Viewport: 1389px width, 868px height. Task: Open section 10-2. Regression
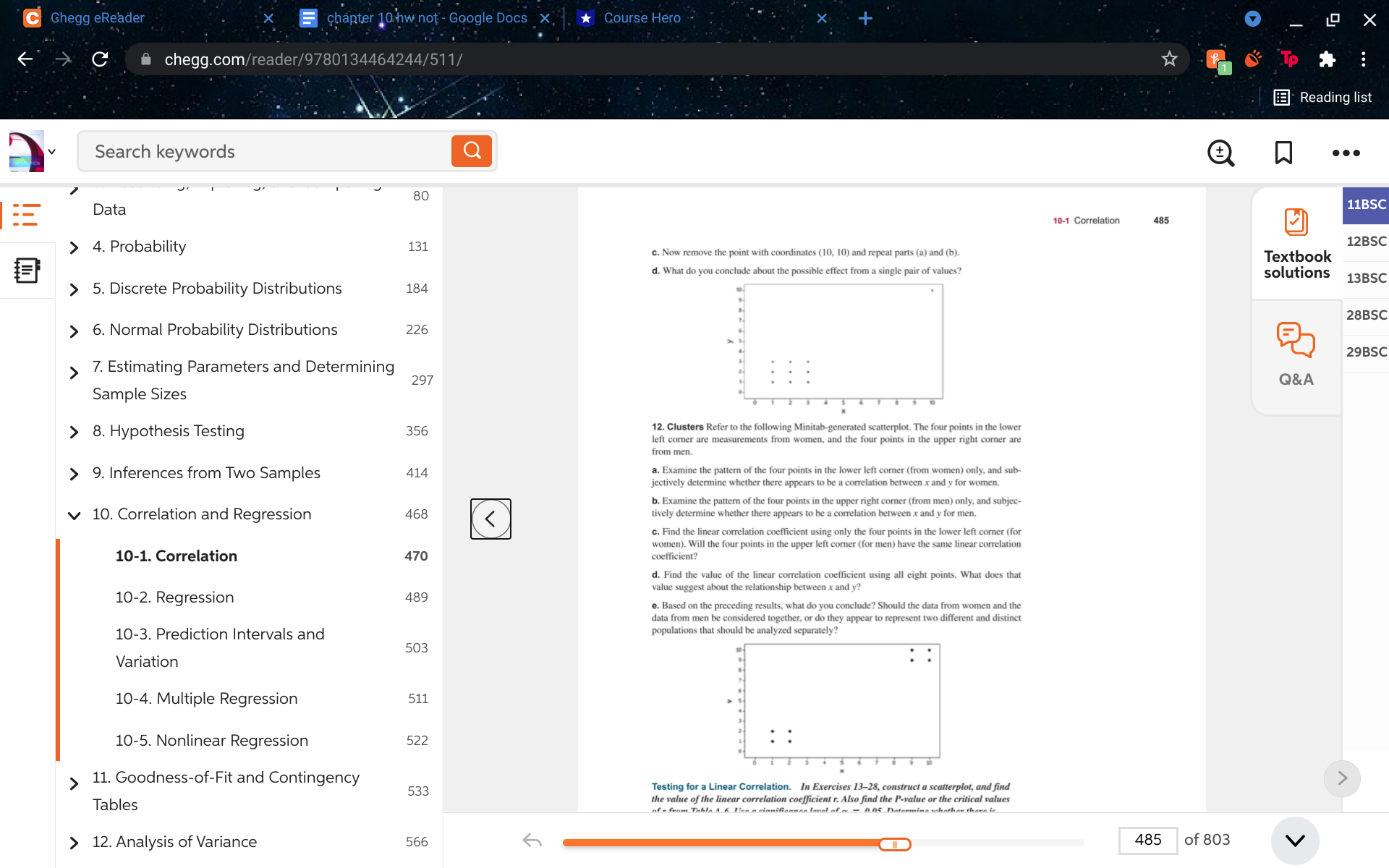(174, 597)
